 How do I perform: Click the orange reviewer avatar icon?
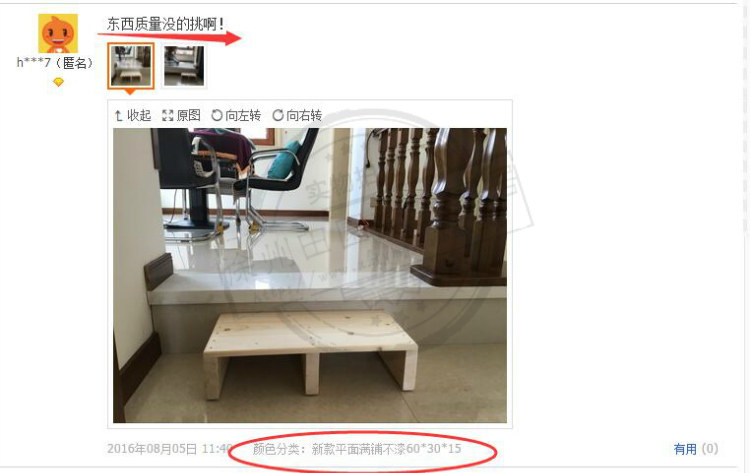click(x=58, y=33)
